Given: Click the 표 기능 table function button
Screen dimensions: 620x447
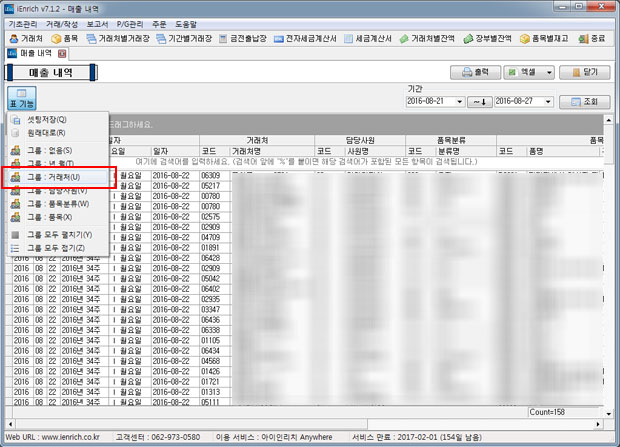Looking at the screenshot, I should pos(20,98).
